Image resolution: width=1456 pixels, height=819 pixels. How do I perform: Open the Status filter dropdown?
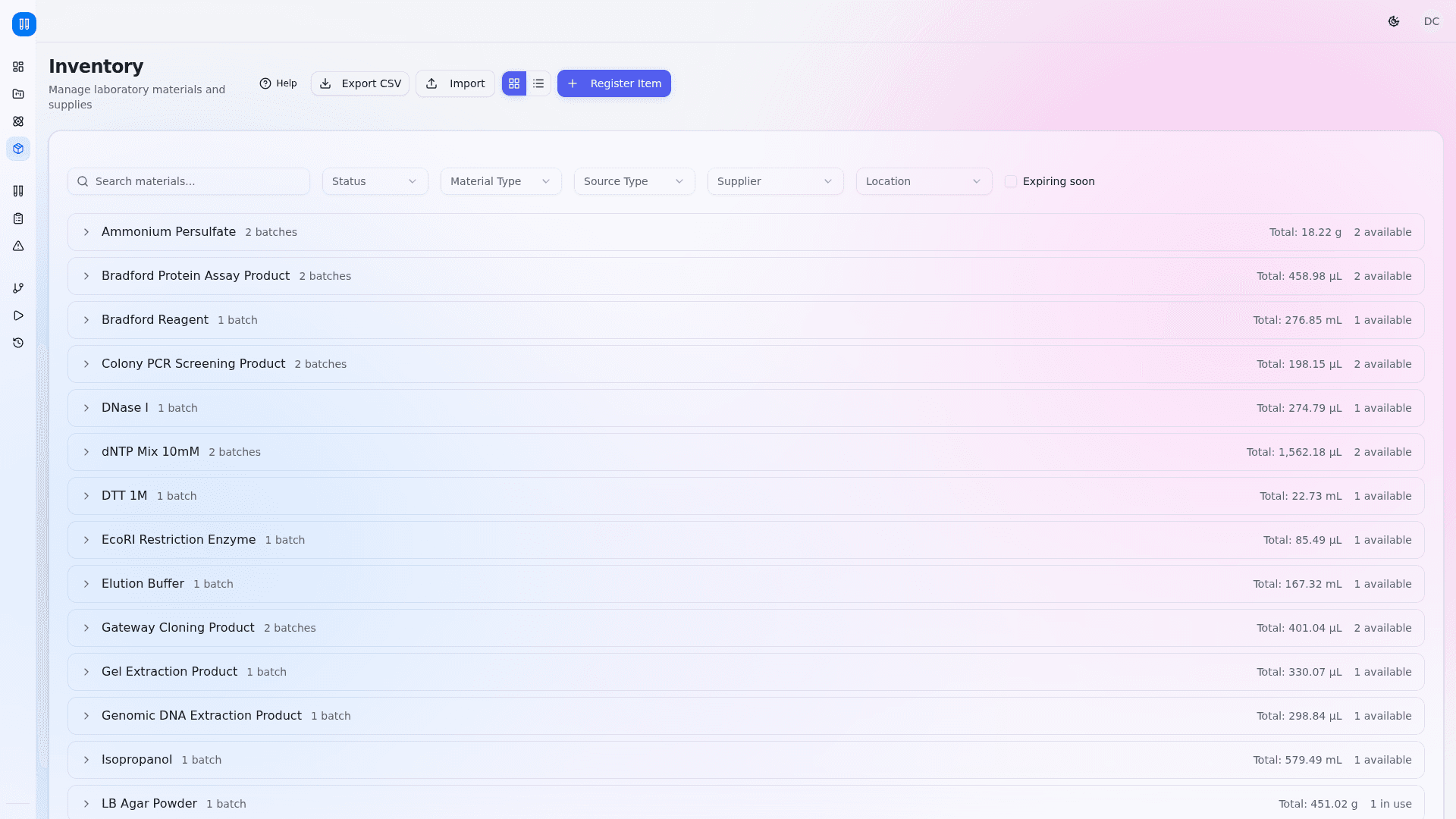(375, 181)
